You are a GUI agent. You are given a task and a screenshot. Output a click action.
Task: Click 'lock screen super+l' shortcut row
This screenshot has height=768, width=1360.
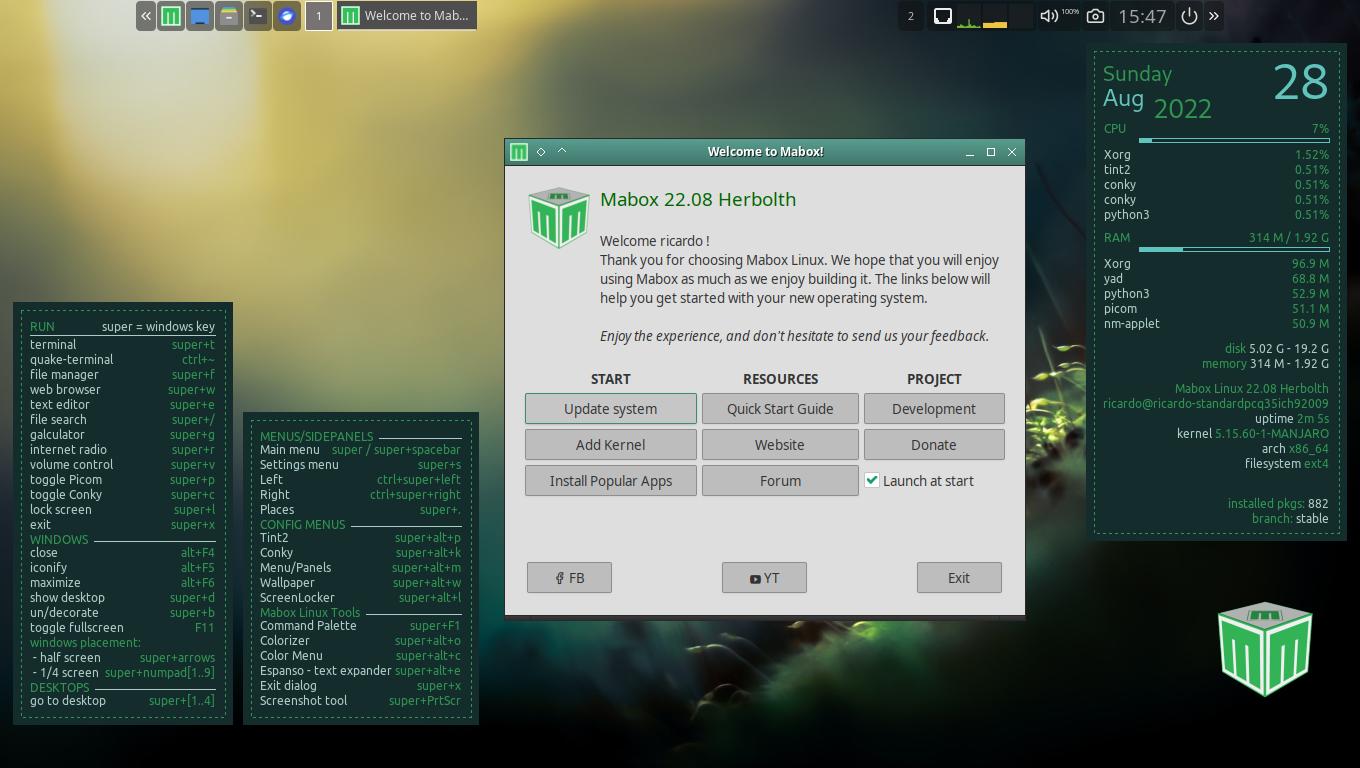pyautogui.click(x=122, y=510)
